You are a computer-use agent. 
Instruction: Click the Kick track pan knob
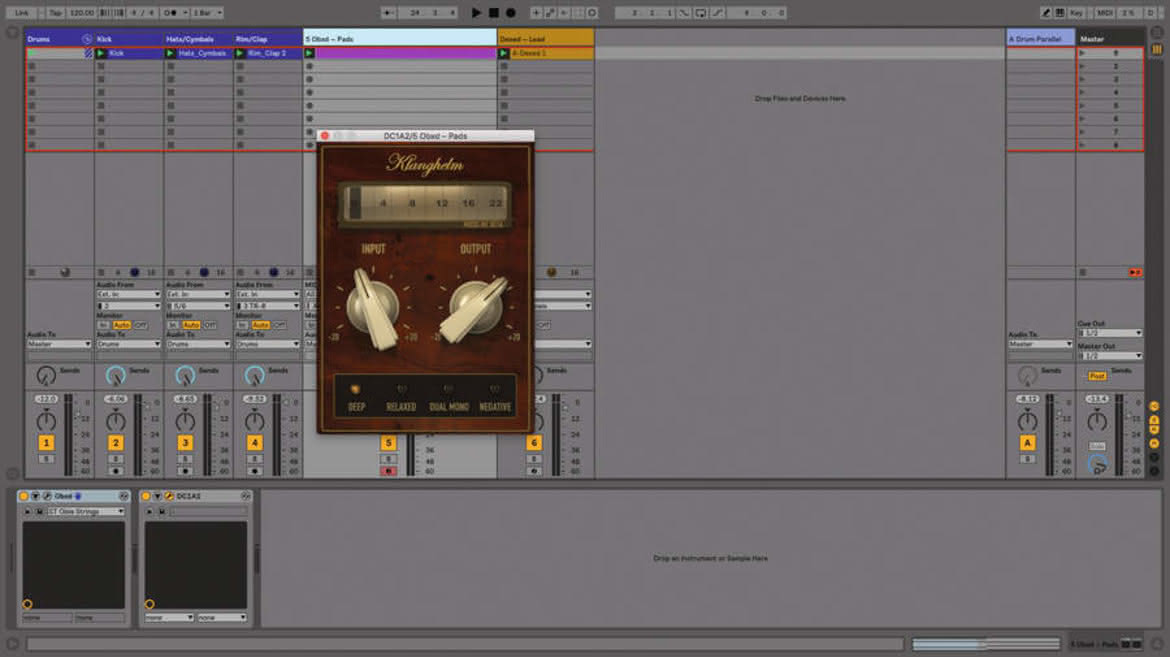click(x=116, y=420)
